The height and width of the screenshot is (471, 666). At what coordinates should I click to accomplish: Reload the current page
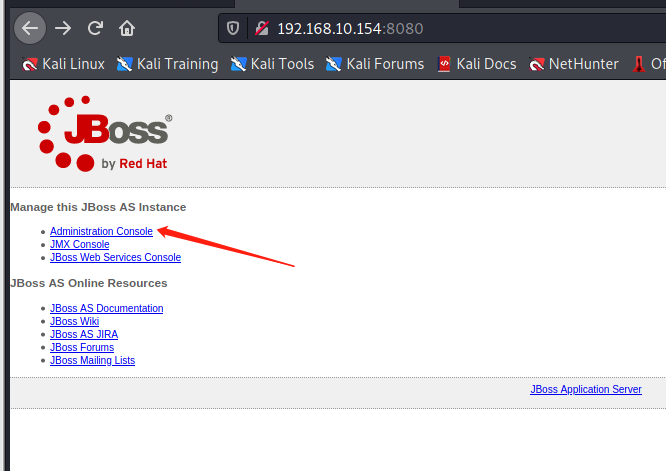pyautogui.click(x=95, y=28)
